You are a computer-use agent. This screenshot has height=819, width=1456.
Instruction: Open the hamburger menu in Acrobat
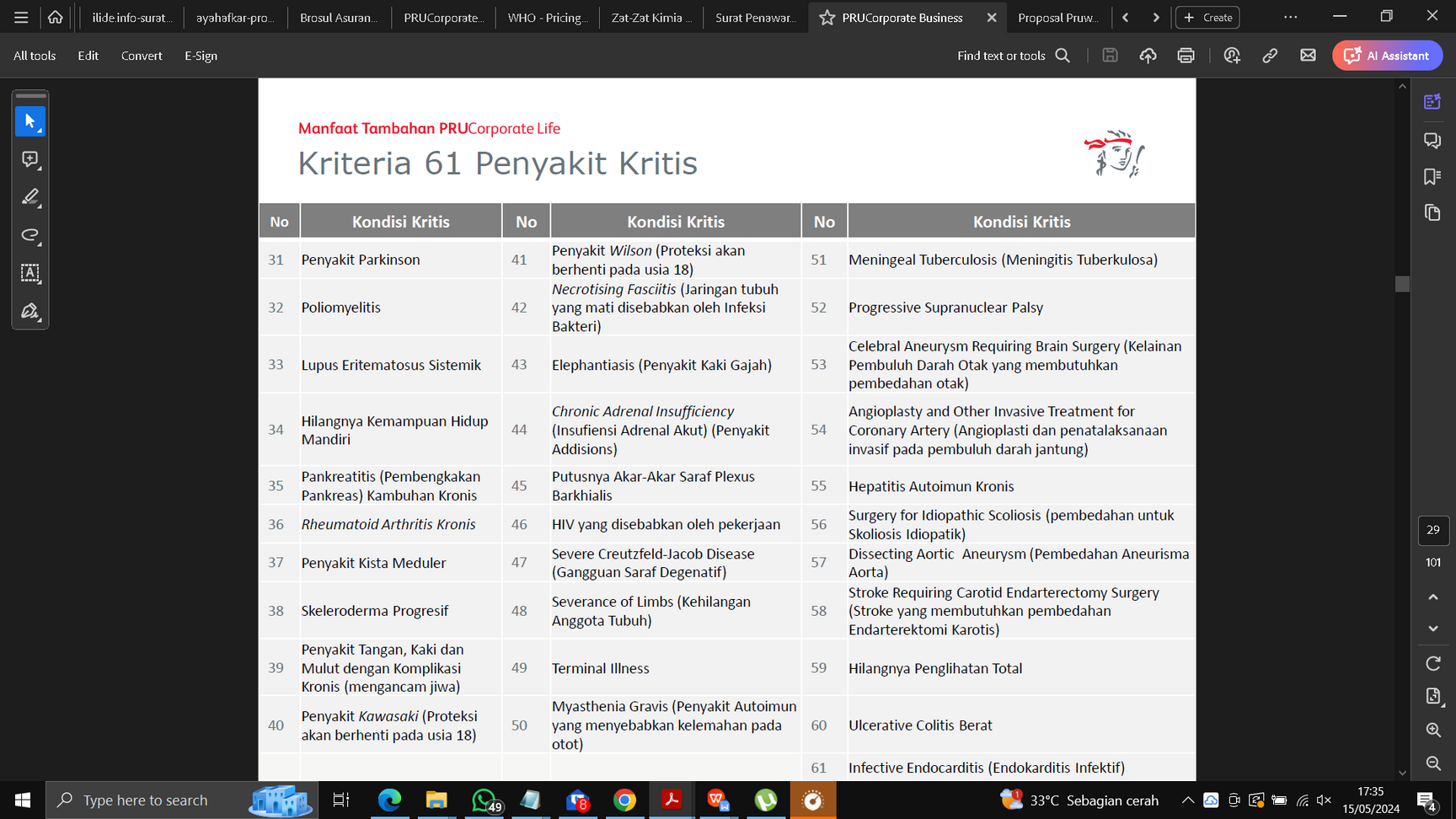21,17
